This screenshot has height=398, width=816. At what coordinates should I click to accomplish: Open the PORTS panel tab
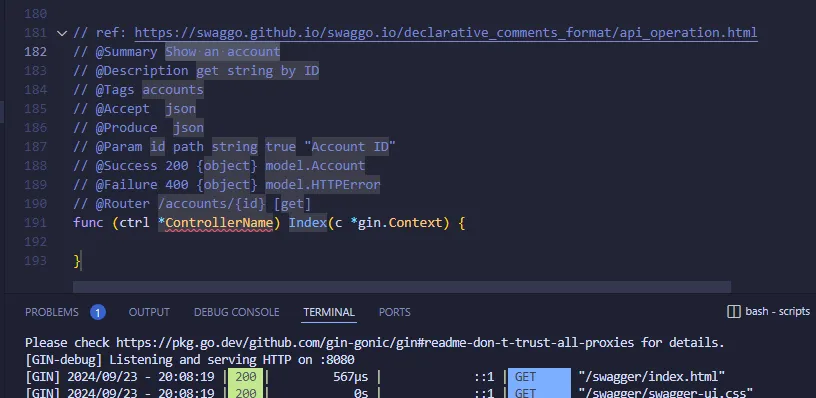pos(394,312)
